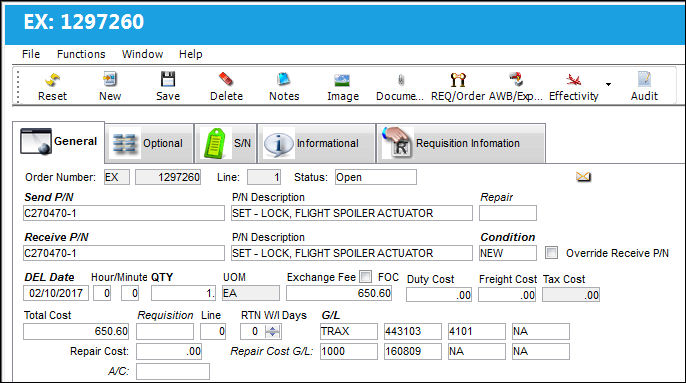Click the bold Send P/N label
Screen dimensions: 686x383
tap(49, 197)
